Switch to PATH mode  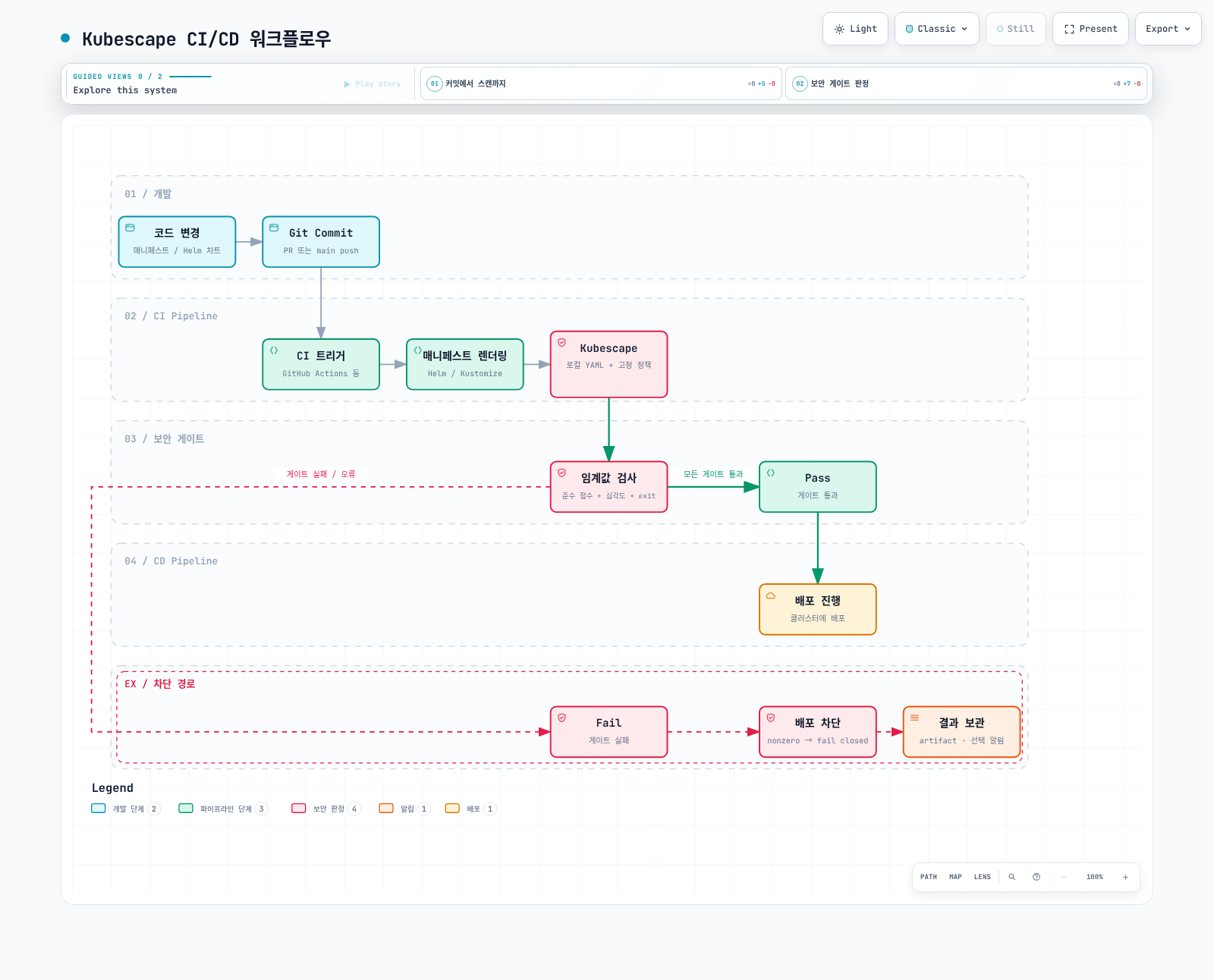tap(929, 877)
